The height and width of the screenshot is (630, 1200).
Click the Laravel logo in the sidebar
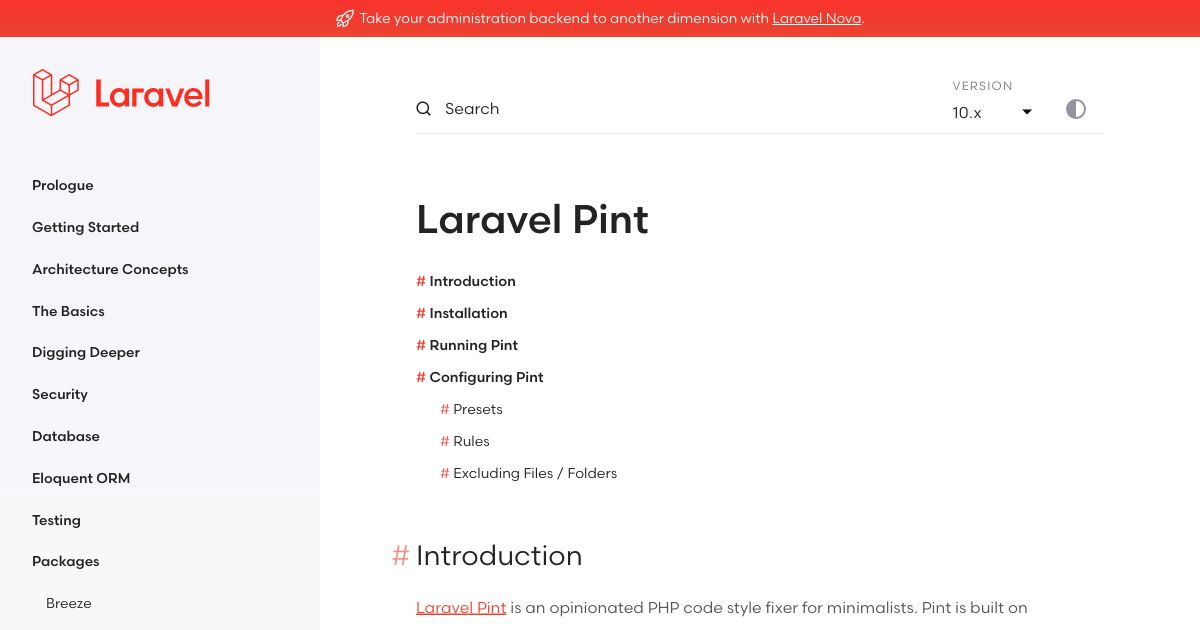(120, 92)
